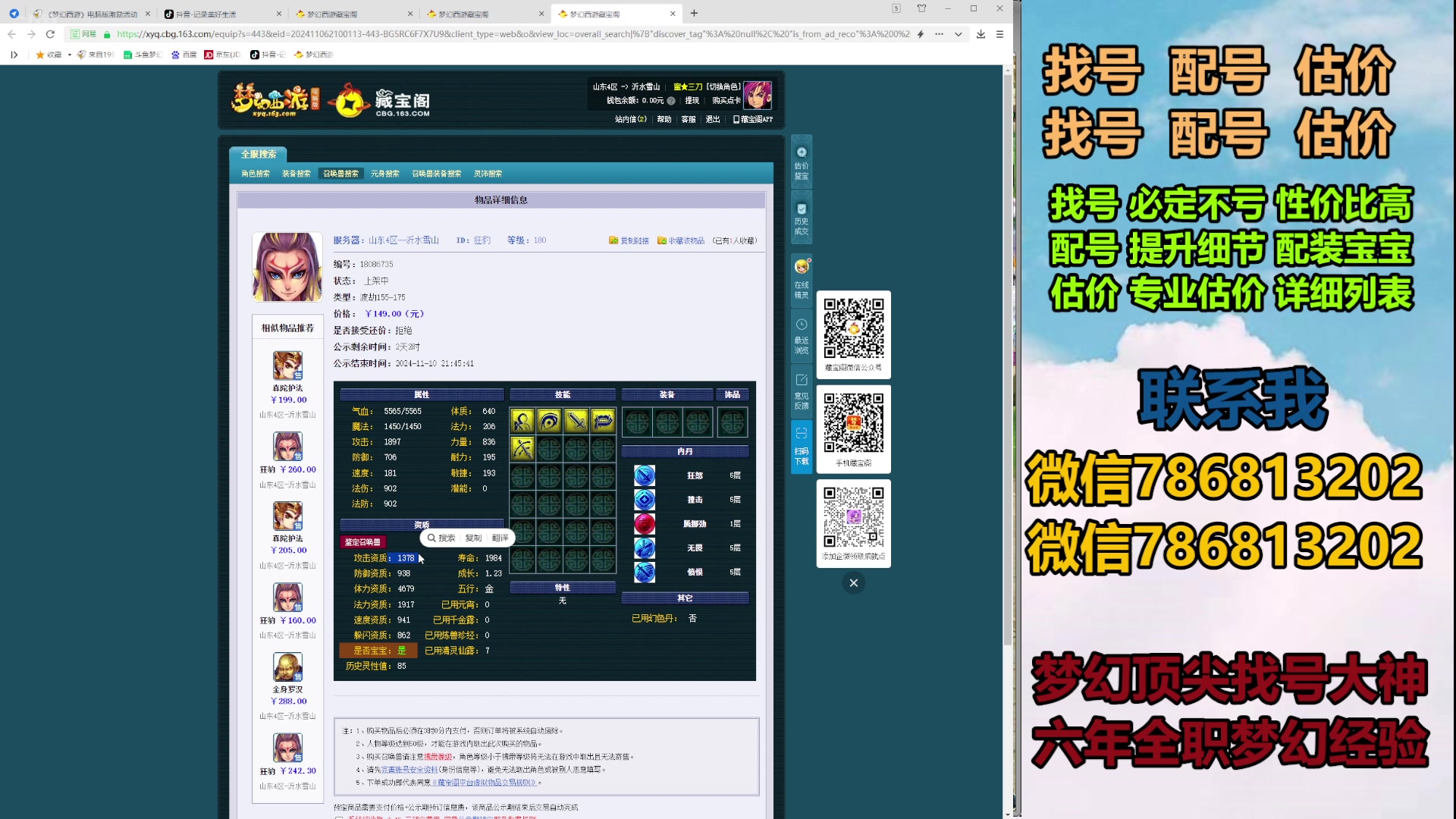Click 复制链接 copy link
This screenshot has width=1456, height=819.
[629, 241]
